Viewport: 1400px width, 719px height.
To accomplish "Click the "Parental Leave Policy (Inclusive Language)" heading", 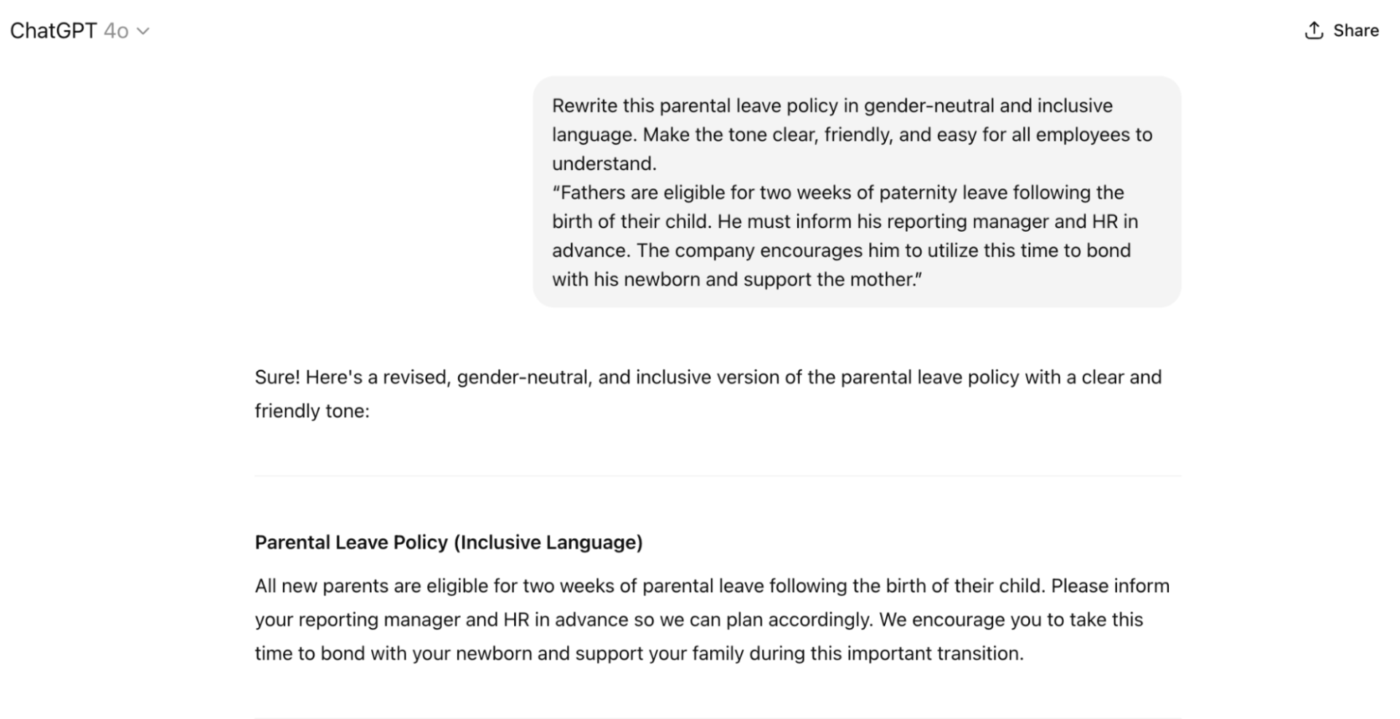I will tap(448, 543).
